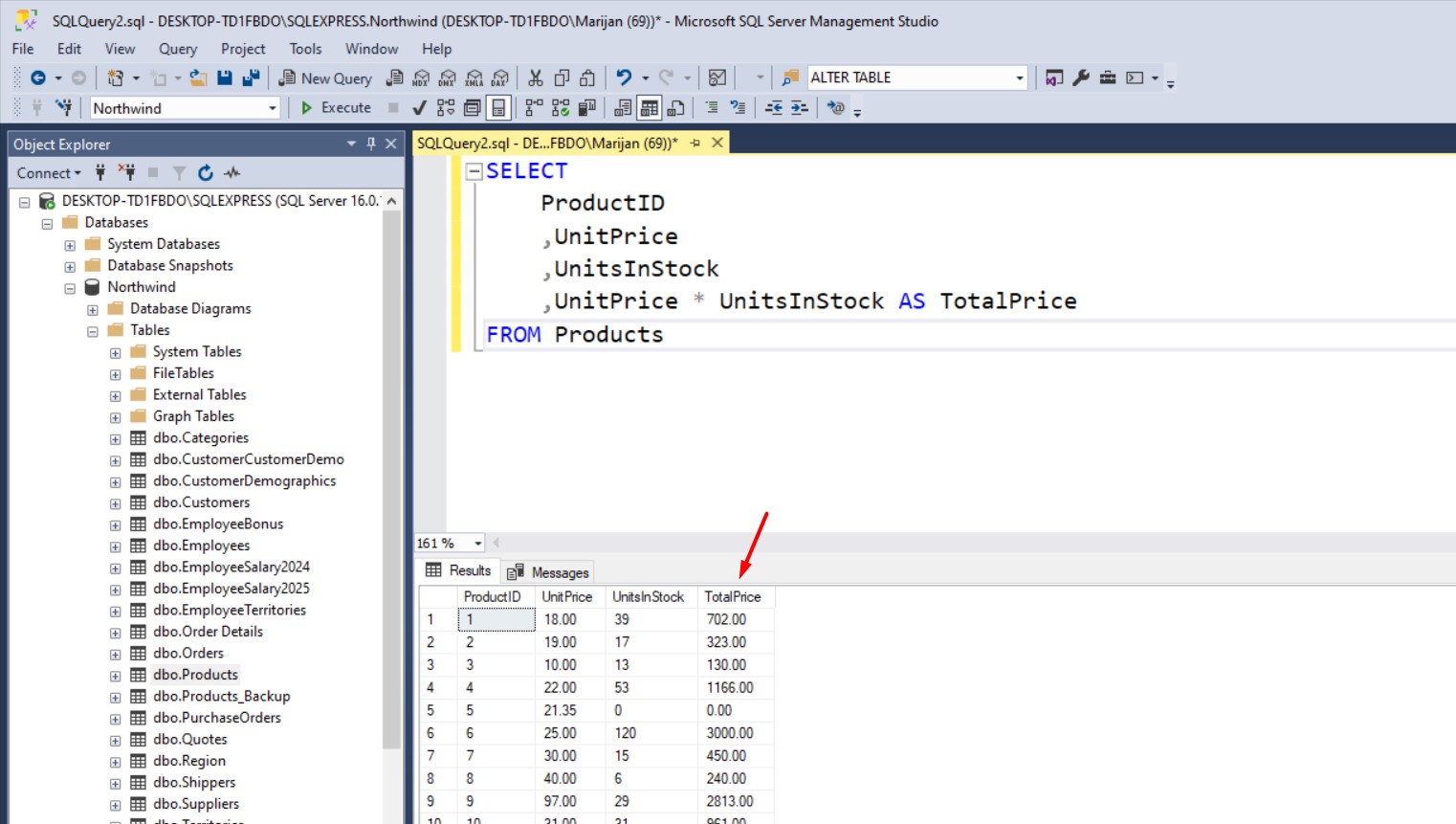
Task: Select the 1166.00 TotalPrice cell
Action: tap(736, 688)
